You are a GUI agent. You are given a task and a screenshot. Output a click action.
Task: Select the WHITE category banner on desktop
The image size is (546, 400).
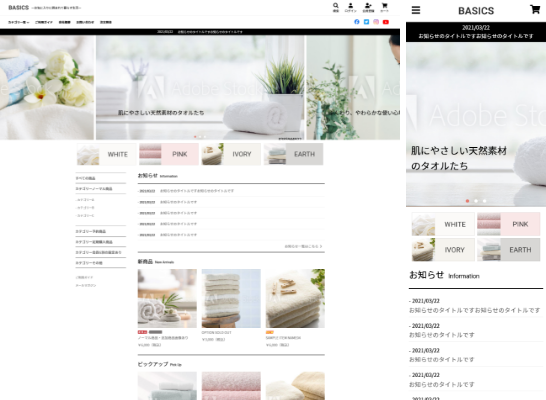[x=107, y=154]
